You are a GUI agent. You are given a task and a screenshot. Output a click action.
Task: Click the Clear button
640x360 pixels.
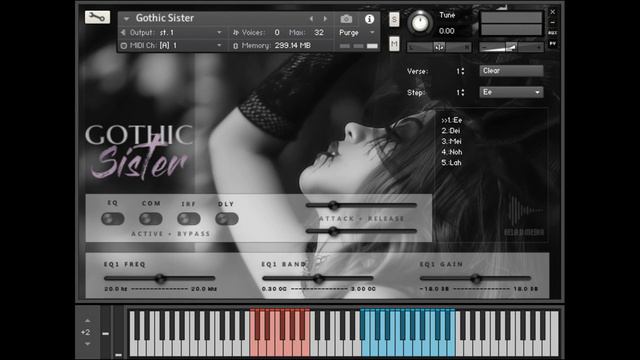[x=511, y=71]
